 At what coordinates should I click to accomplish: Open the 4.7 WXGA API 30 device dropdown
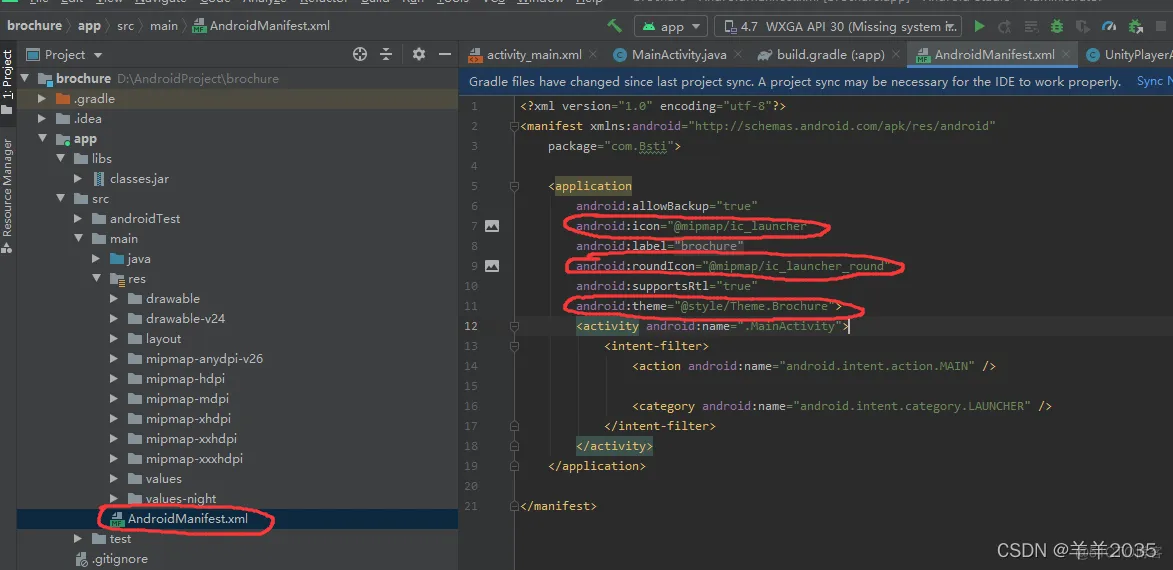click(x=838, y=26)
